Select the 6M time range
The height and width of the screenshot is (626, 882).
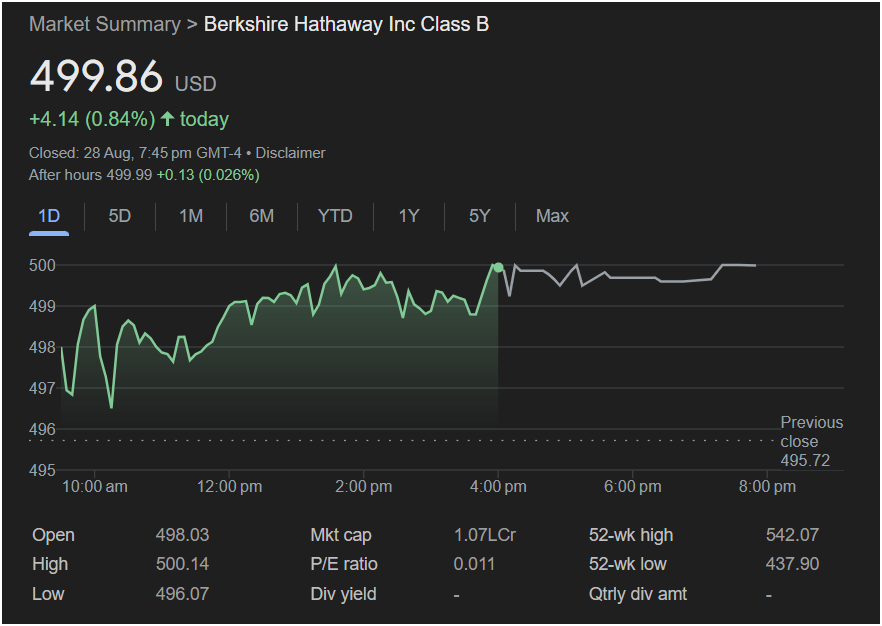click(261, 216)
